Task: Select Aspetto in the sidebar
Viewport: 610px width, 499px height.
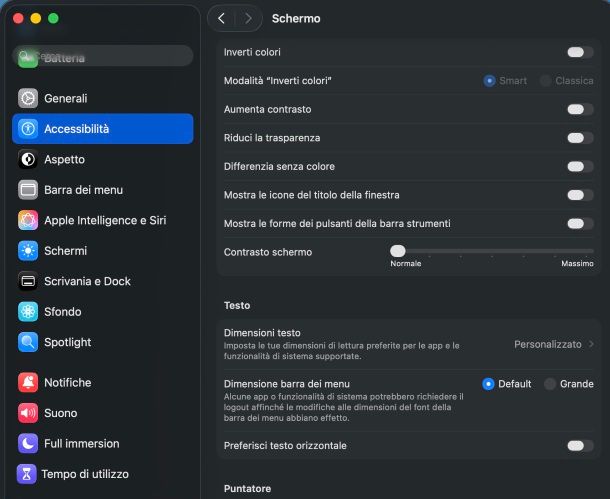Action: click(x=102, y=159)
